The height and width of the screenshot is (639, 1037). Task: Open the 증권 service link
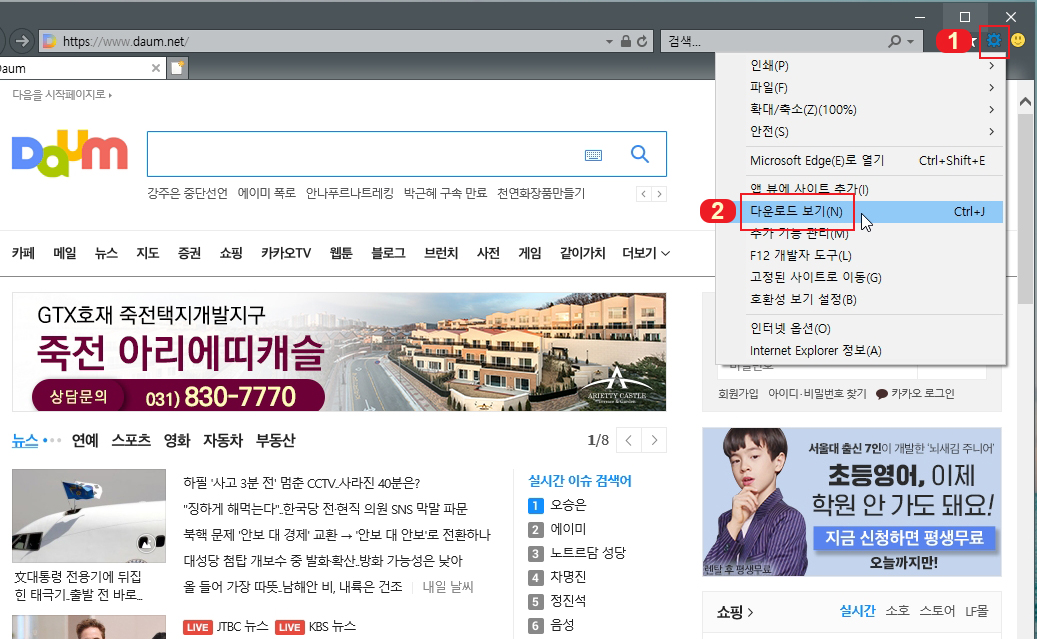pyautogui.click(x=189, y=253)
